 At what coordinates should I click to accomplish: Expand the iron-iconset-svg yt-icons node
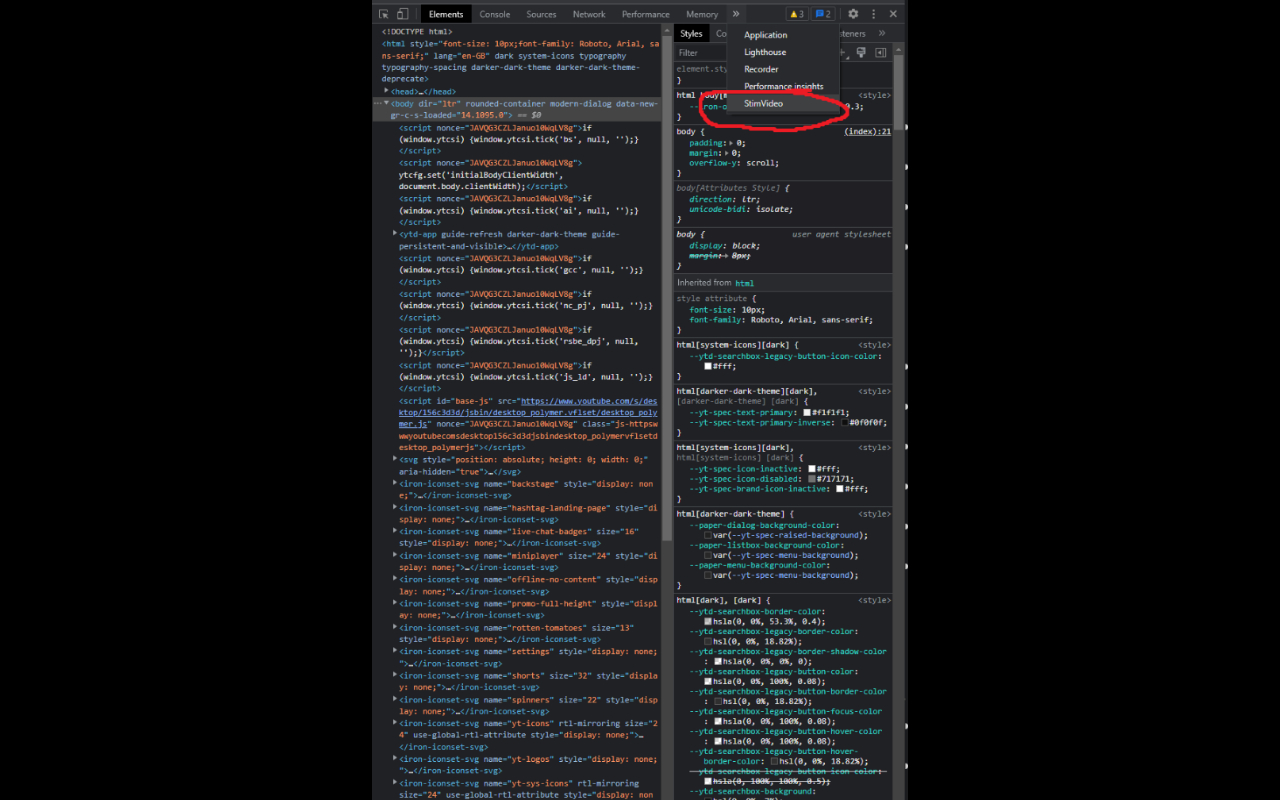pos(395,723)
